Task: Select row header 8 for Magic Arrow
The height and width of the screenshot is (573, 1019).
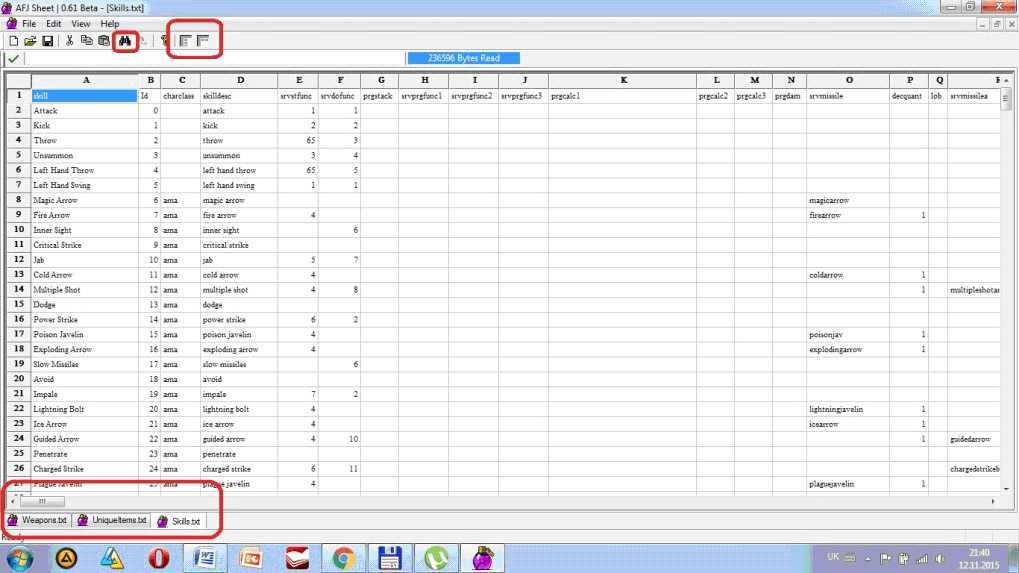Action: [18, 200]
